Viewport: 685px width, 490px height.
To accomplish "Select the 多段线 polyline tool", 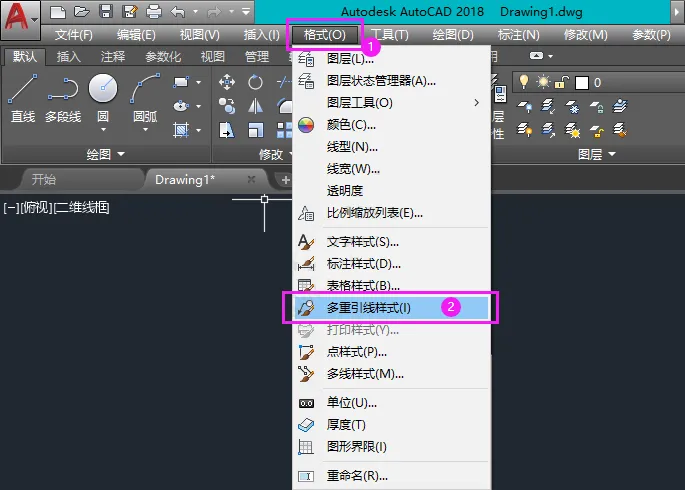I will click(63, 98).
